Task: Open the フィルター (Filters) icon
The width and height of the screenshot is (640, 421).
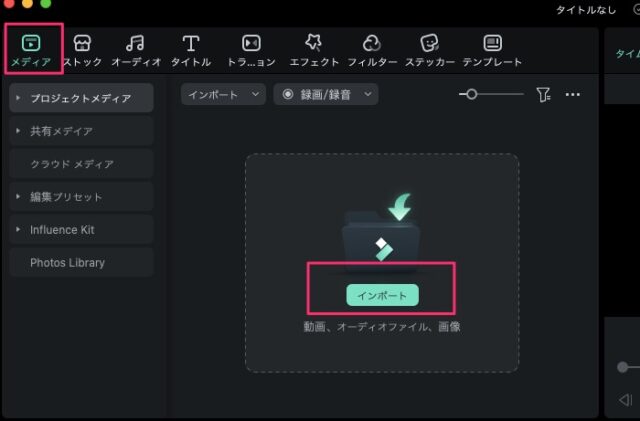Action: [x=372, y=43]
